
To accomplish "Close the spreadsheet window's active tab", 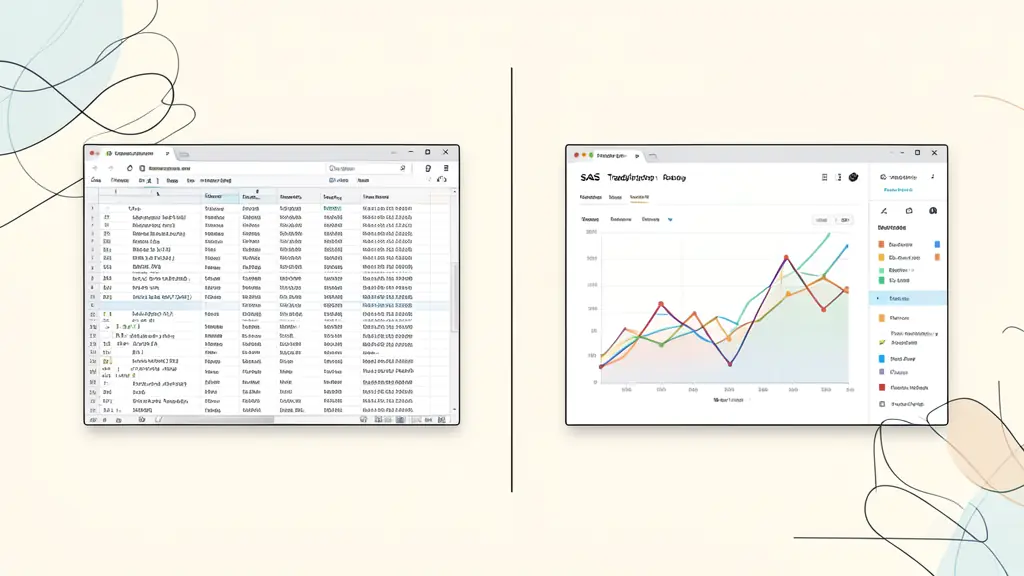I will [x=167, y=153].
